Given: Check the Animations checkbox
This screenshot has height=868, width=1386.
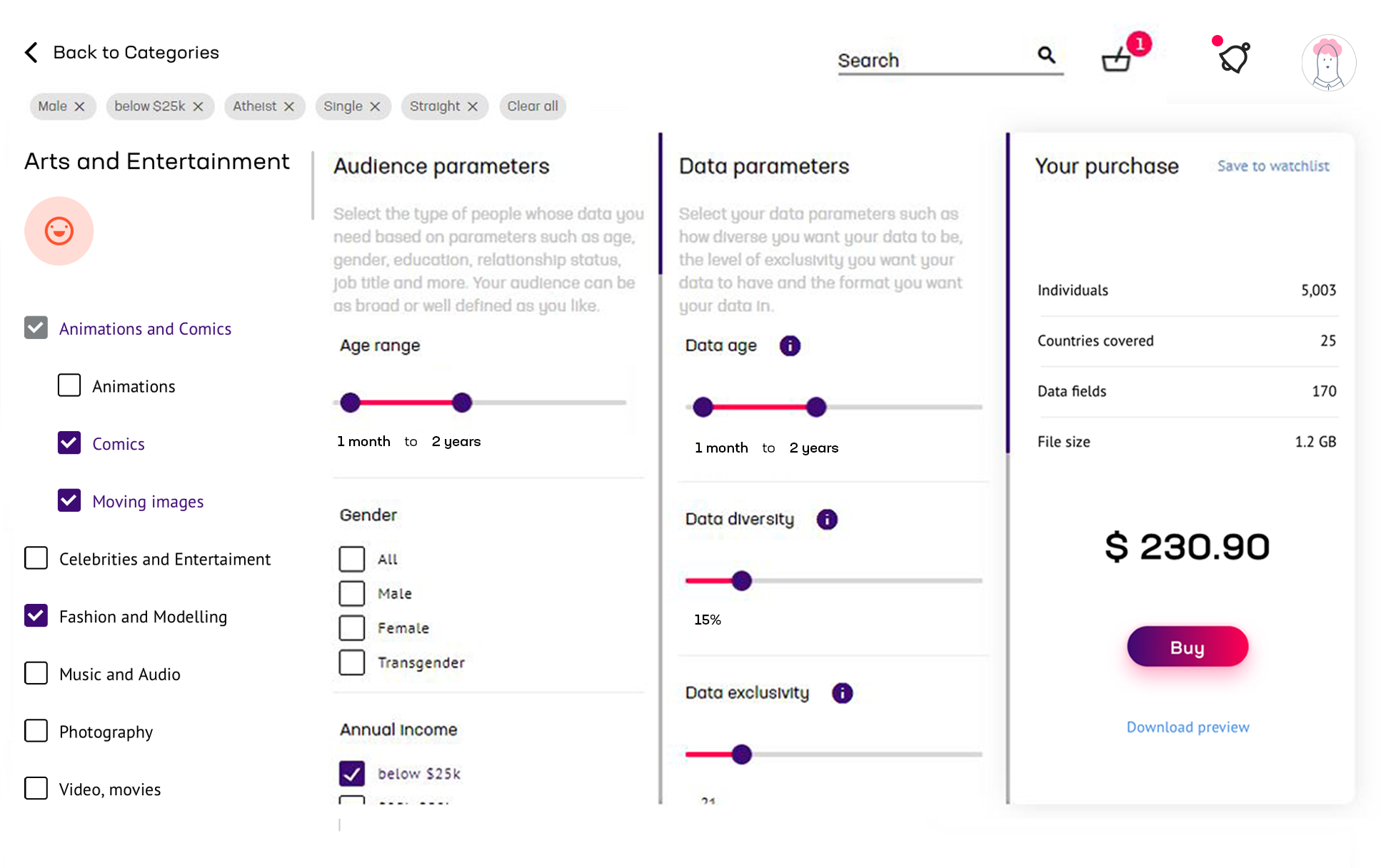Looking at the screenshot, I should point(69,385).
